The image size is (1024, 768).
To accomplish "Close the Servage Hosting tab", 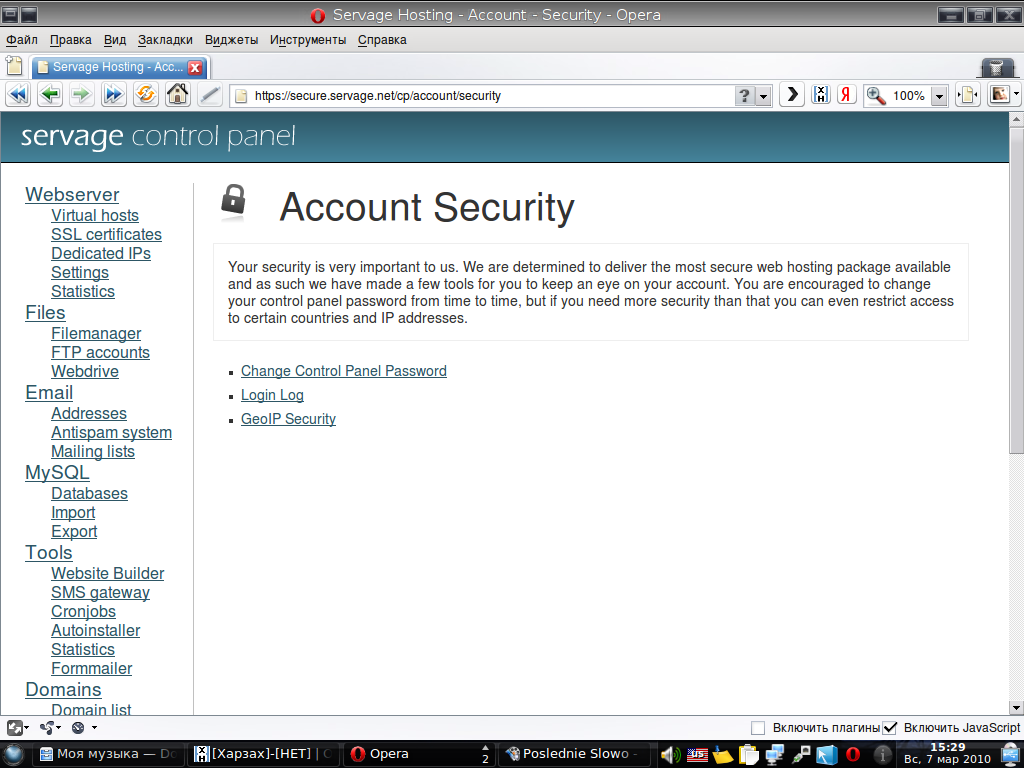I will [x=195, y=67].
